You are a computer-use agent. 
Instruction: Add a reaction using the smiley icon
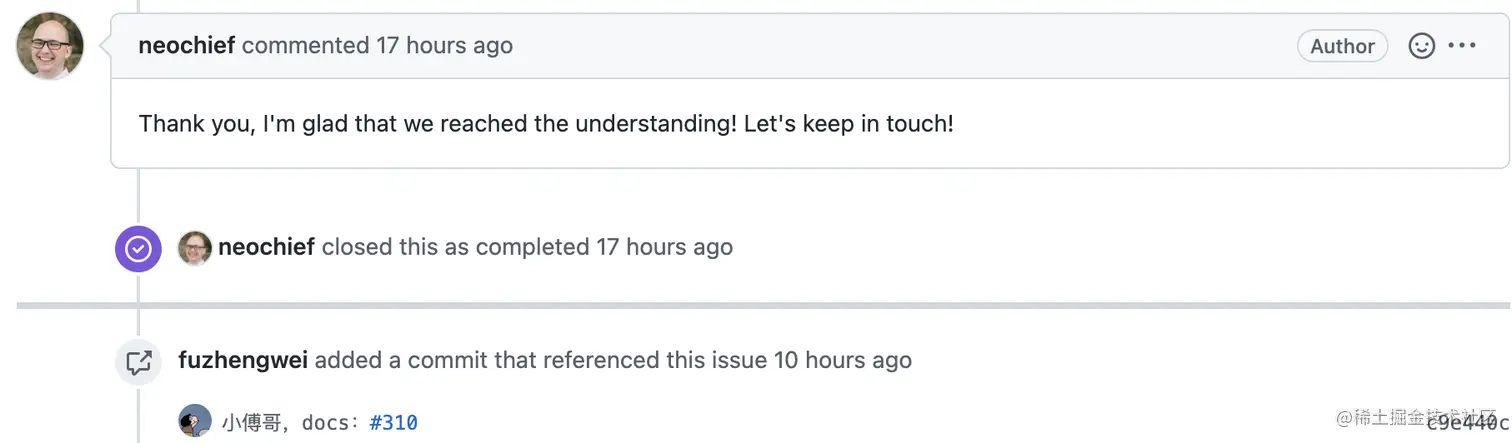tap(1421, 46)
